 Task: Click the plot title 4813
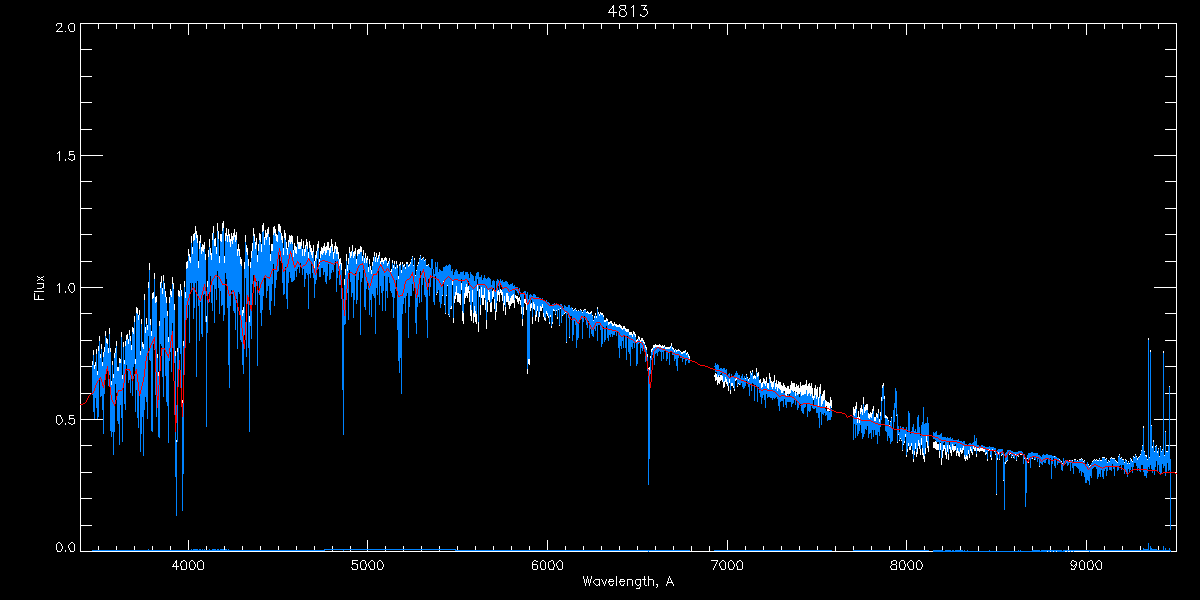click(629, 11)
